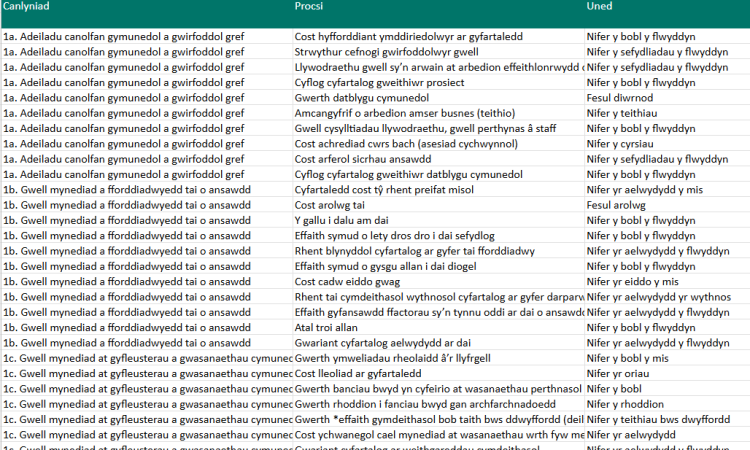Screen dimensions: 750x450
Task: Select cell 'Cost arferol sicrhau answadd'
Action: click(439, 159)
